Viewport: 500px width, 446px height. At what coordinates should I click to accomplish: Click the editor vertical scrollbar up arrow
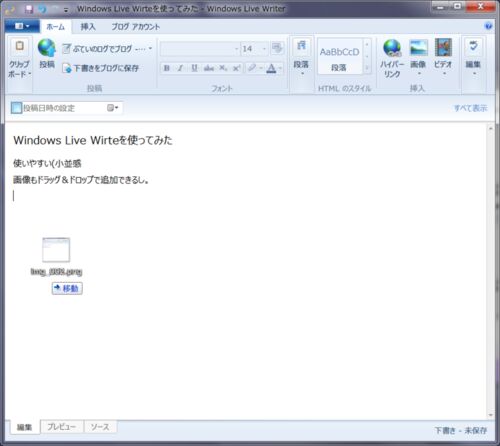pos(491,129)
